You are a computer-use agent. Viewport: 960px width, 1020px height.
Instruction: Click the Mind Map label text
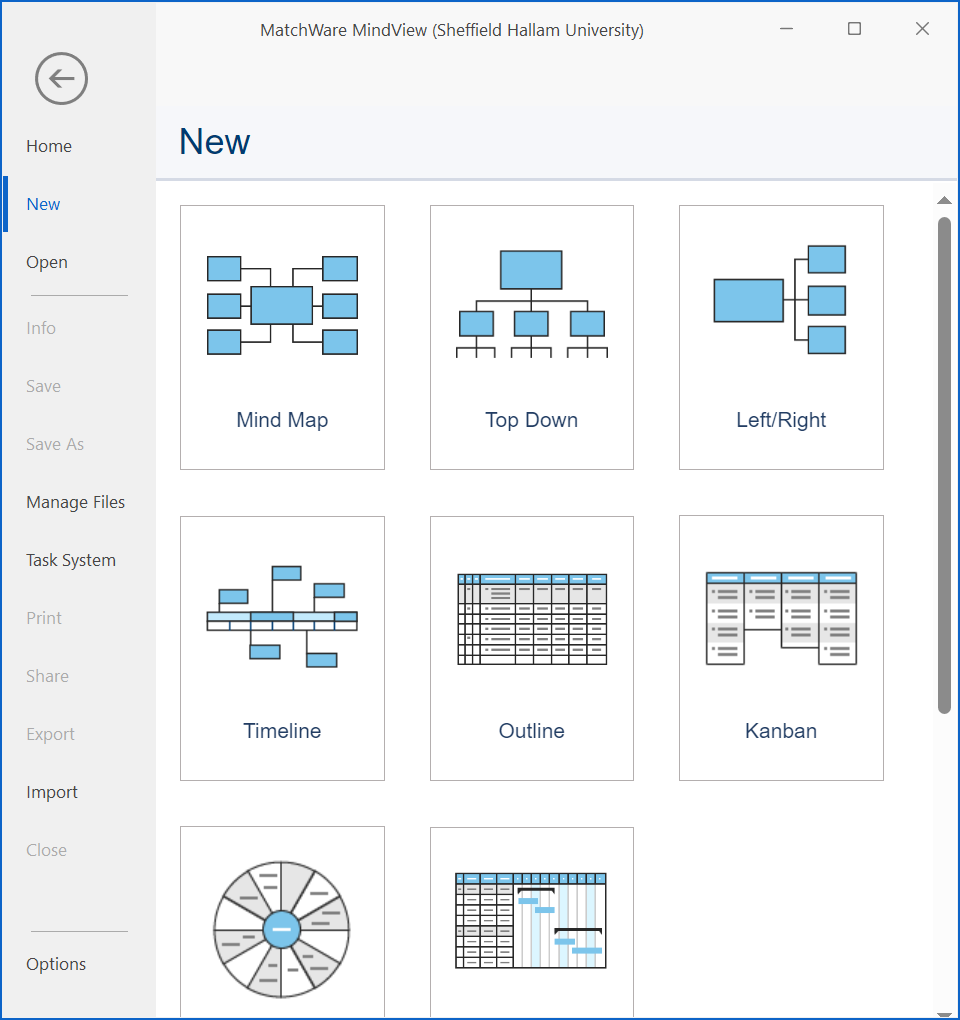pos(282,420)
